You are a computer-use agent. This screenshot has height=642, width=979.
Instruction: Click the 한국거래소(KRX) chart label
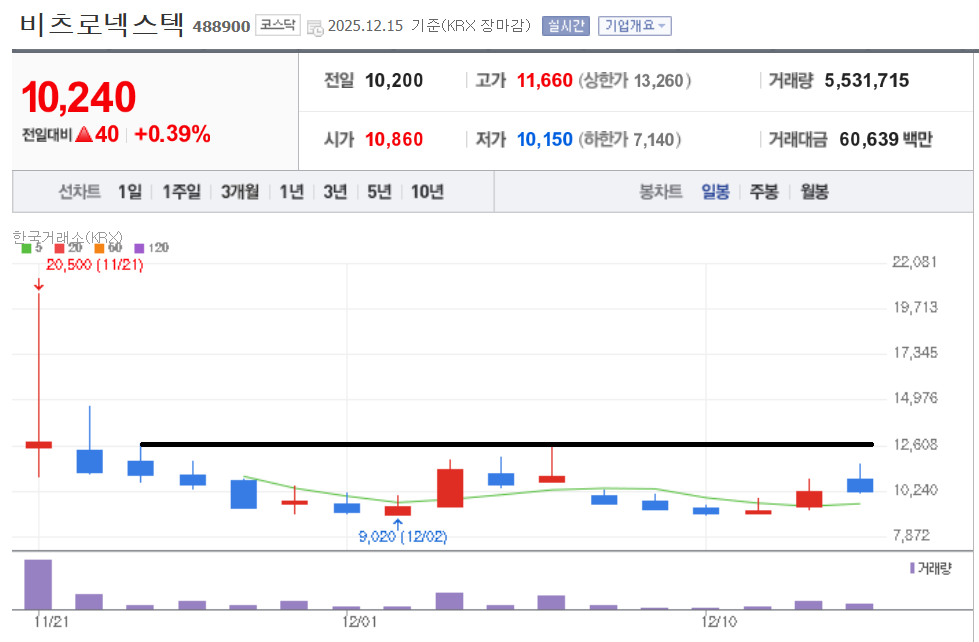(67, 237)
